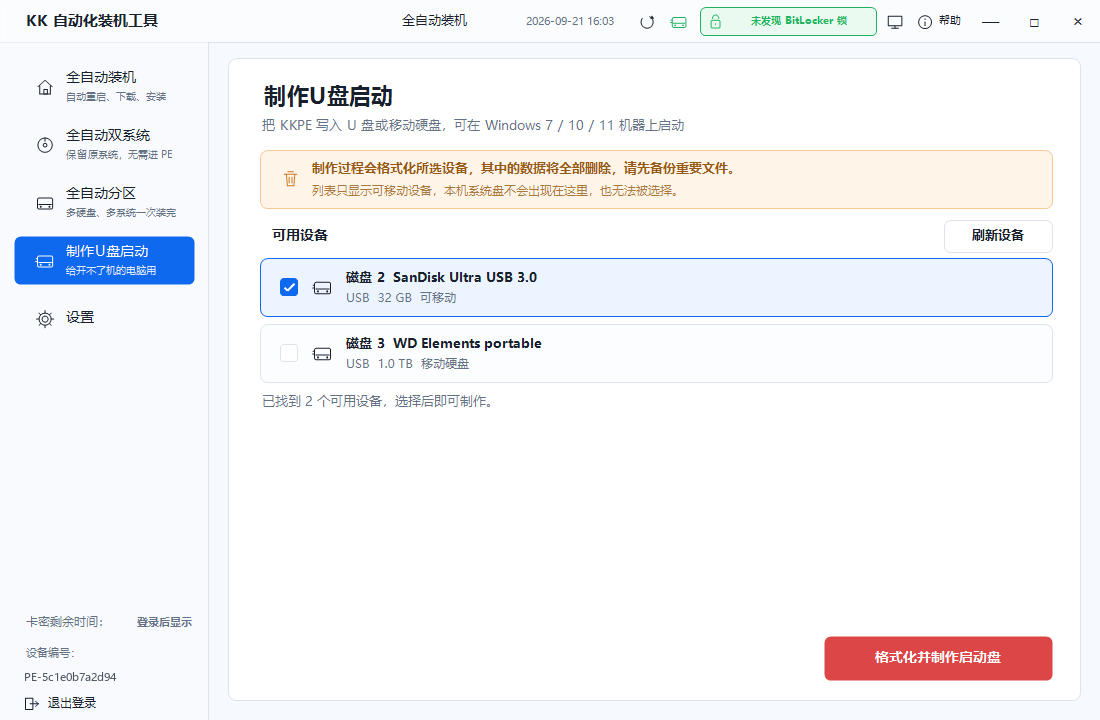Open the 全自动分区 sidebar page

click(105, 202)
